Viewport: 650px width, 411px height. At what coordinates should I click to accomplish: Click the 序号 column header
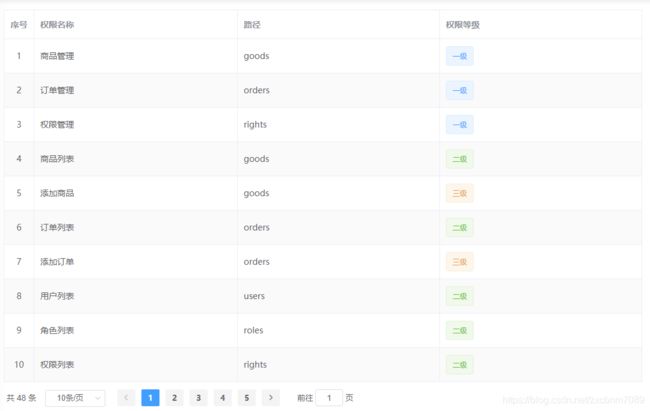tap(19, 25)
